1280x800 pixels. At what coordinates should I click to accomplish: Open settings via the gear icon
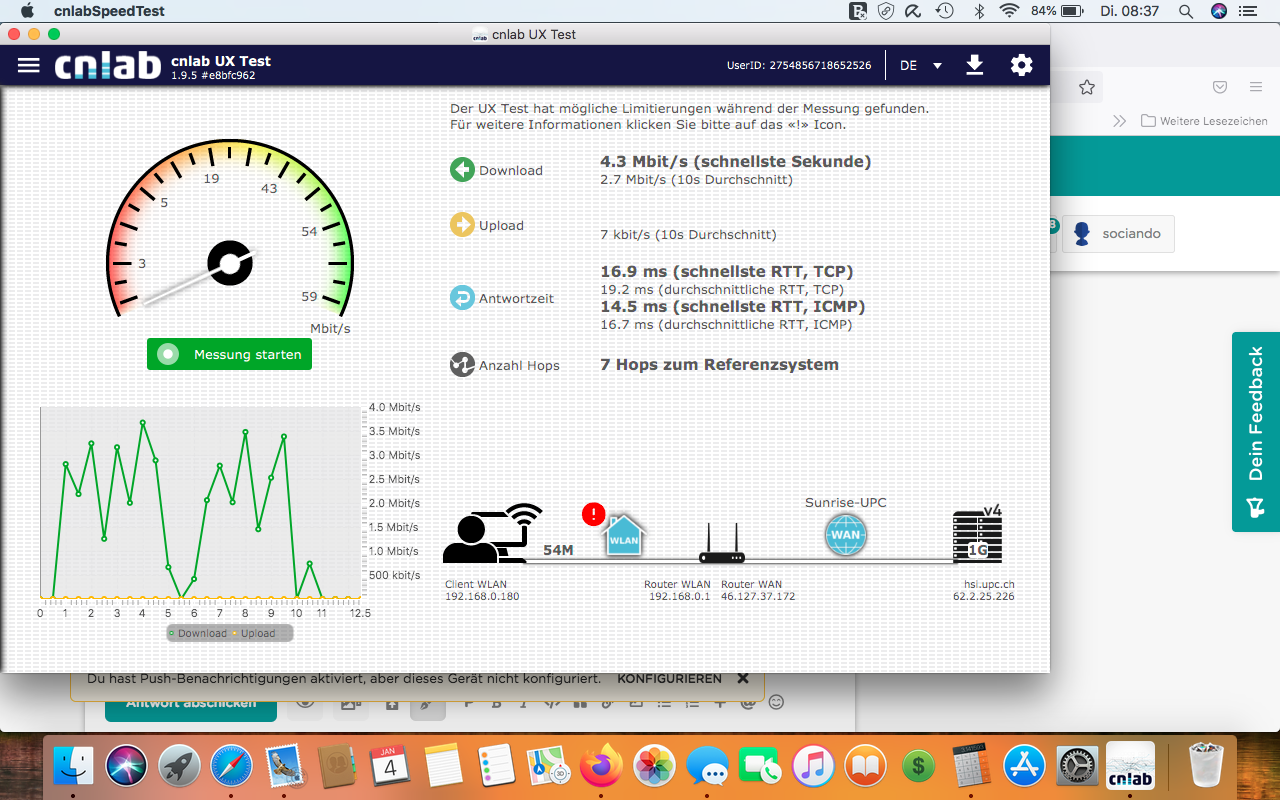1021,65
